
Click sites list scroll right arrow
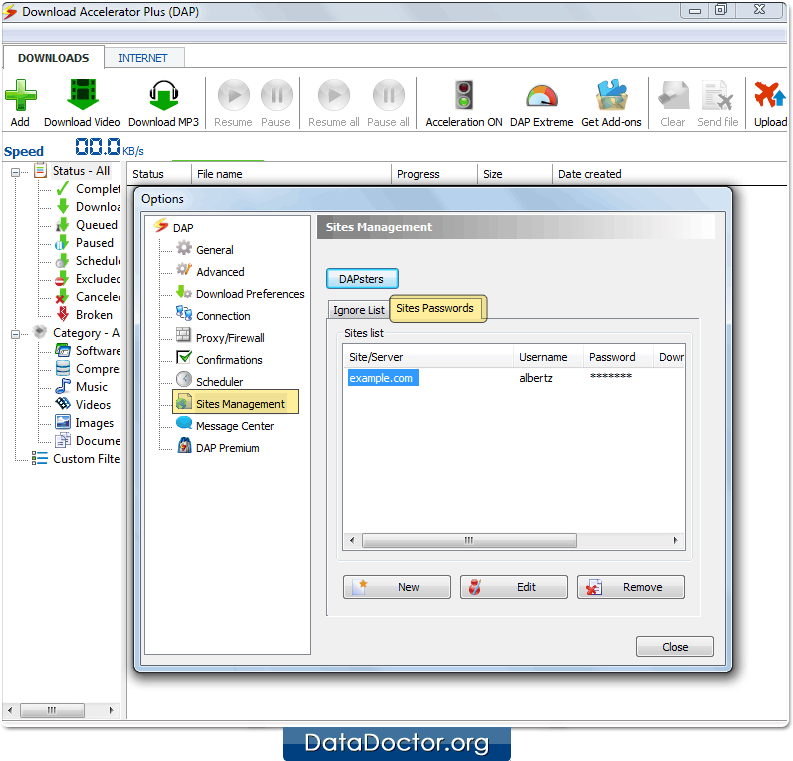pyautogui.click(x=676, y=540)
